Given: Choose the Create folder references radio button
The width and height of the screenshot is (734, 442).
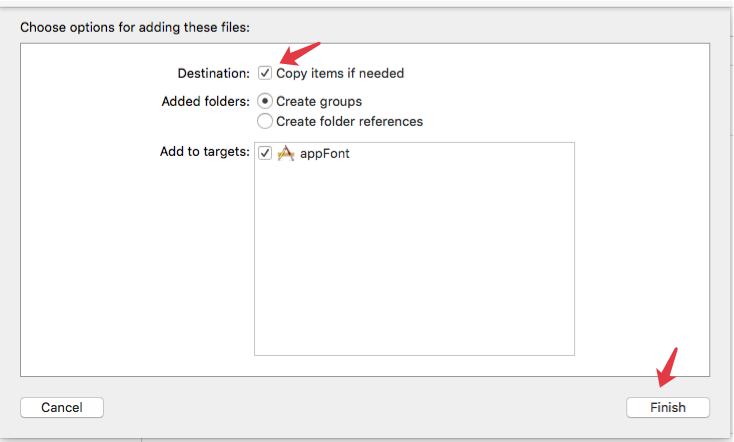Looking at the screenshot, I should point(265,121).
